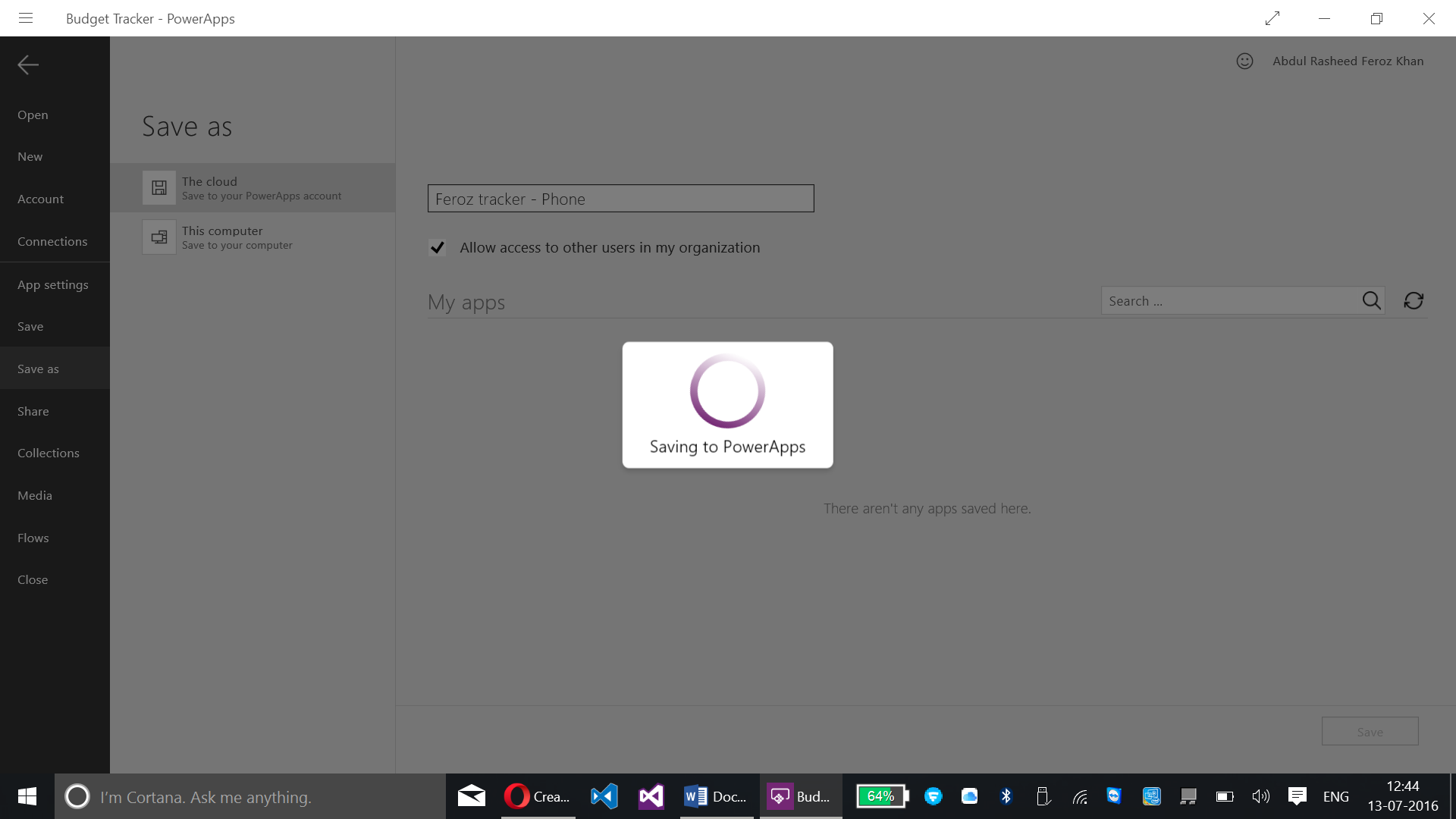Click the system battery tray icon

pyautogui.click(x=1225, y=796)
